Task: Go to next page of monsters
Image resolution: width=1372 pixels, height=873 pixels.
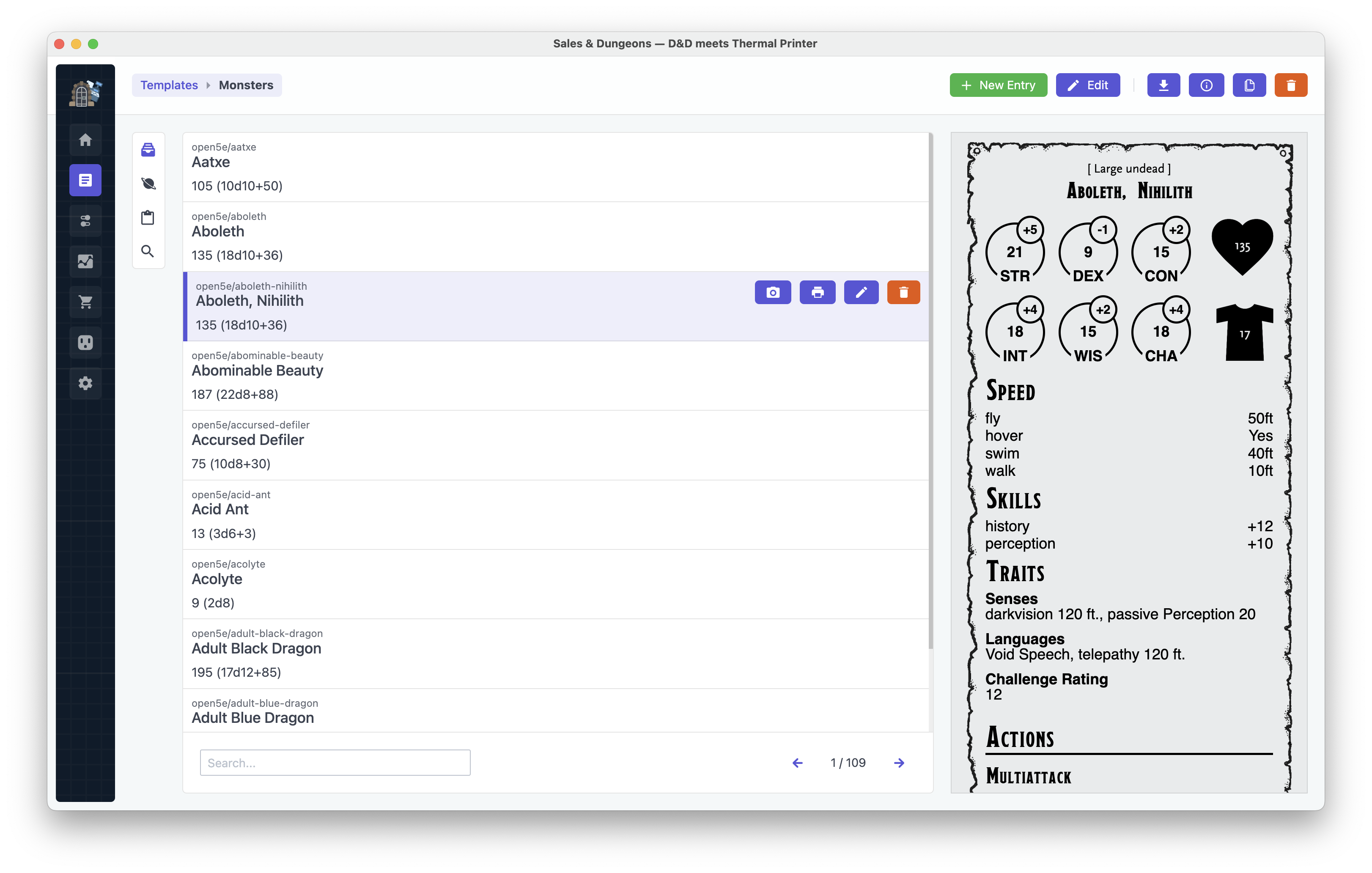Action: pos(899,763)
